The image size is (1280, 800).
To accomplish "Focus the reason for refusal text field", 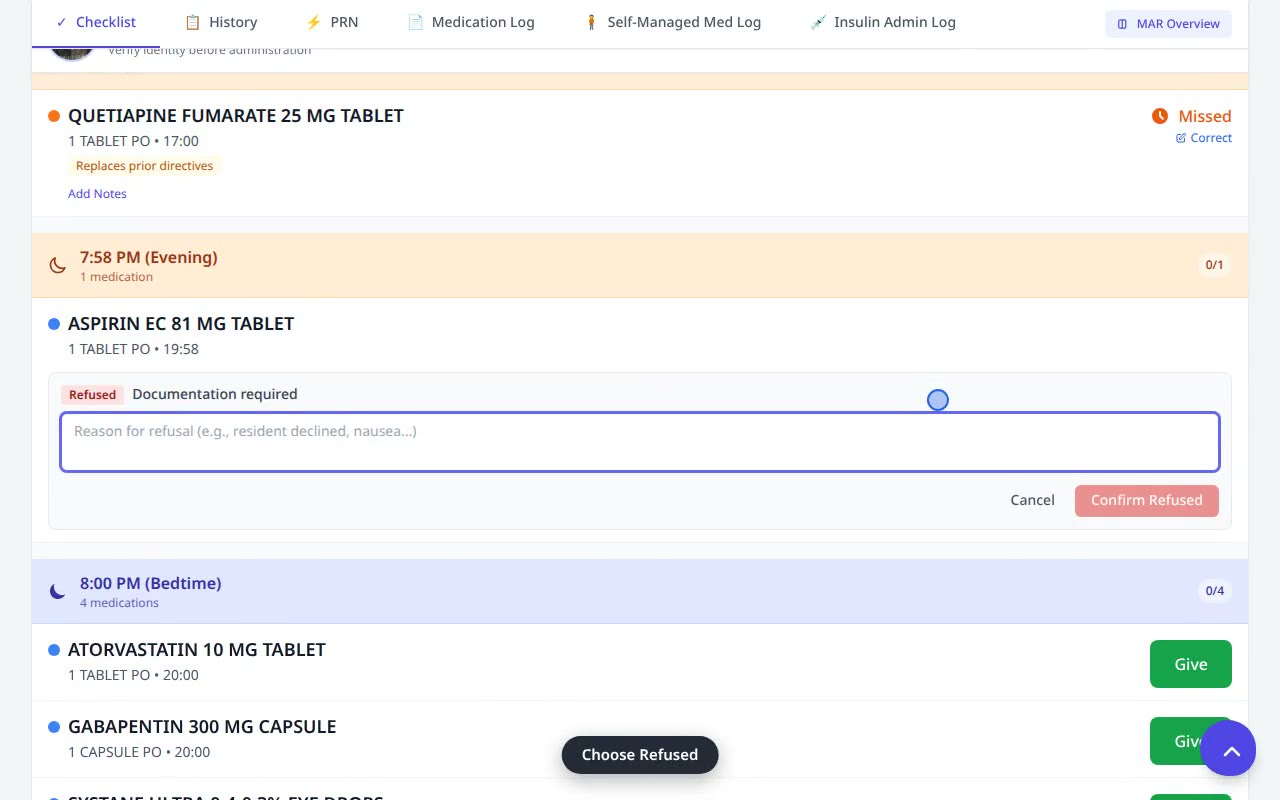I will 640,442.
